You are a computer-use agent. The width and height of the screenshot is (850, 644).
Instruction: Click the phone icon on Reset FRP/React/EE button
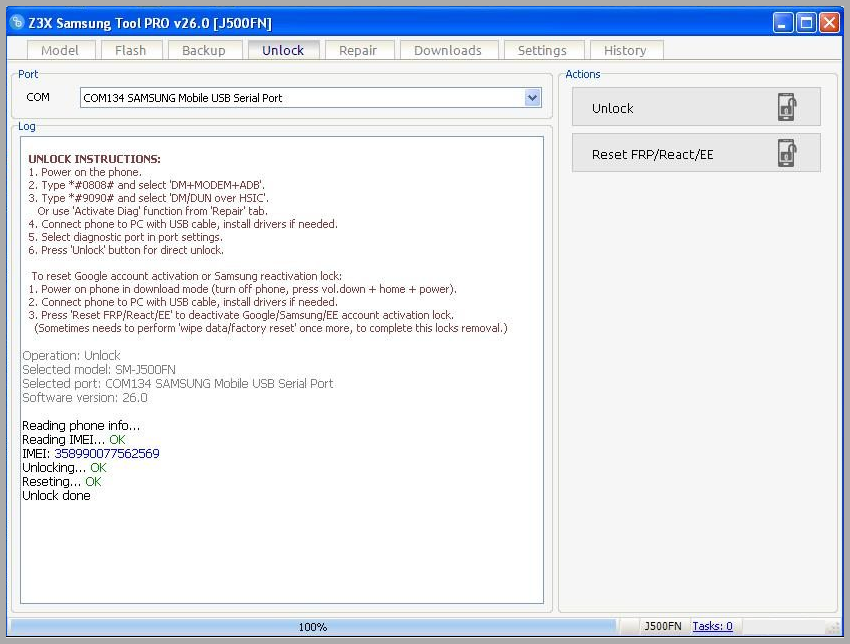787,153
